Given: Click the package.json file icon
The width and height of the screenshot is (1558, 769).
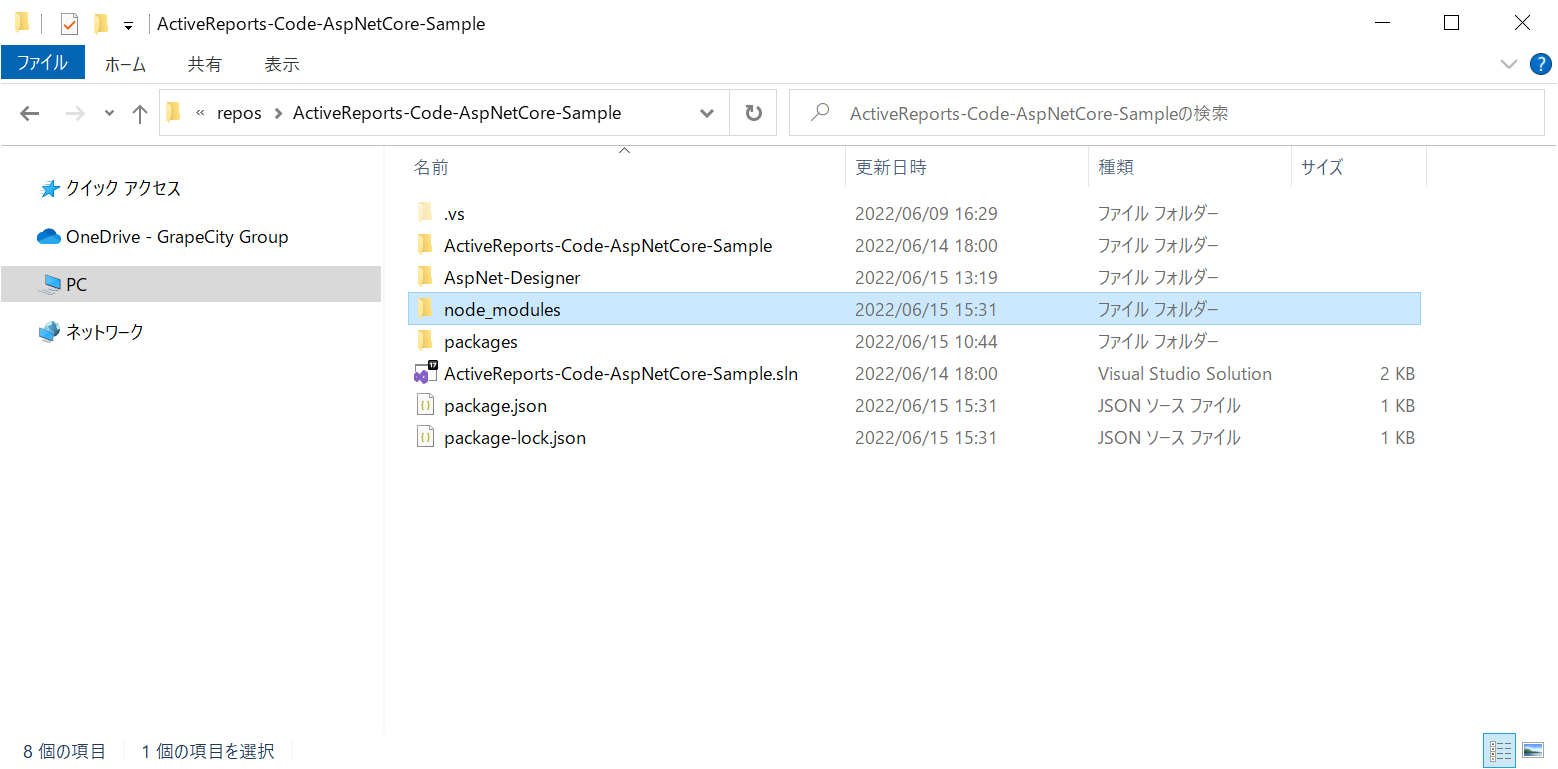Looking at the screenshot, I should (425, 405).
